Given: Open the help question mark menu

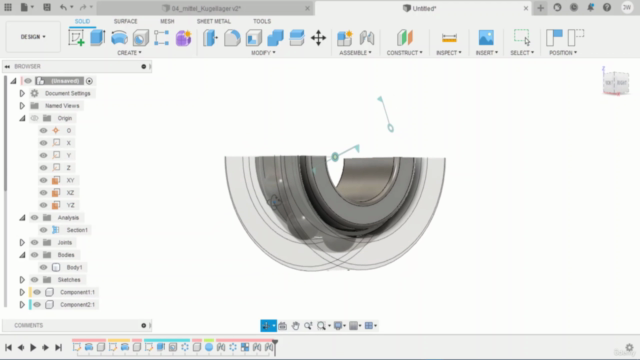Looking at the screenshot, I should [607, 7].
